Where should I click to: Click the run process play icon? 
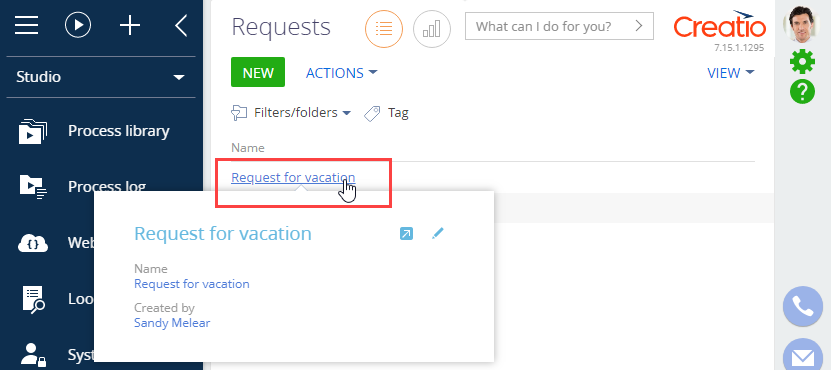coord(78,25)
